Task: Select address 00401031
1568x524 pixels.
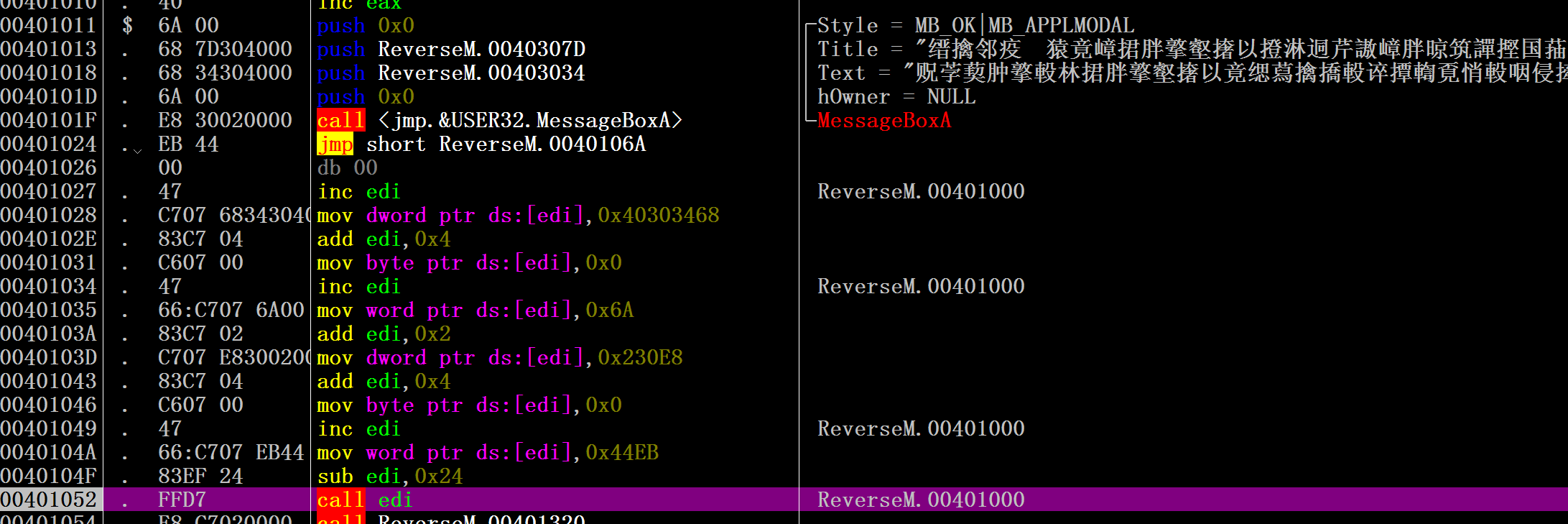Action: [x=49, y=263]
